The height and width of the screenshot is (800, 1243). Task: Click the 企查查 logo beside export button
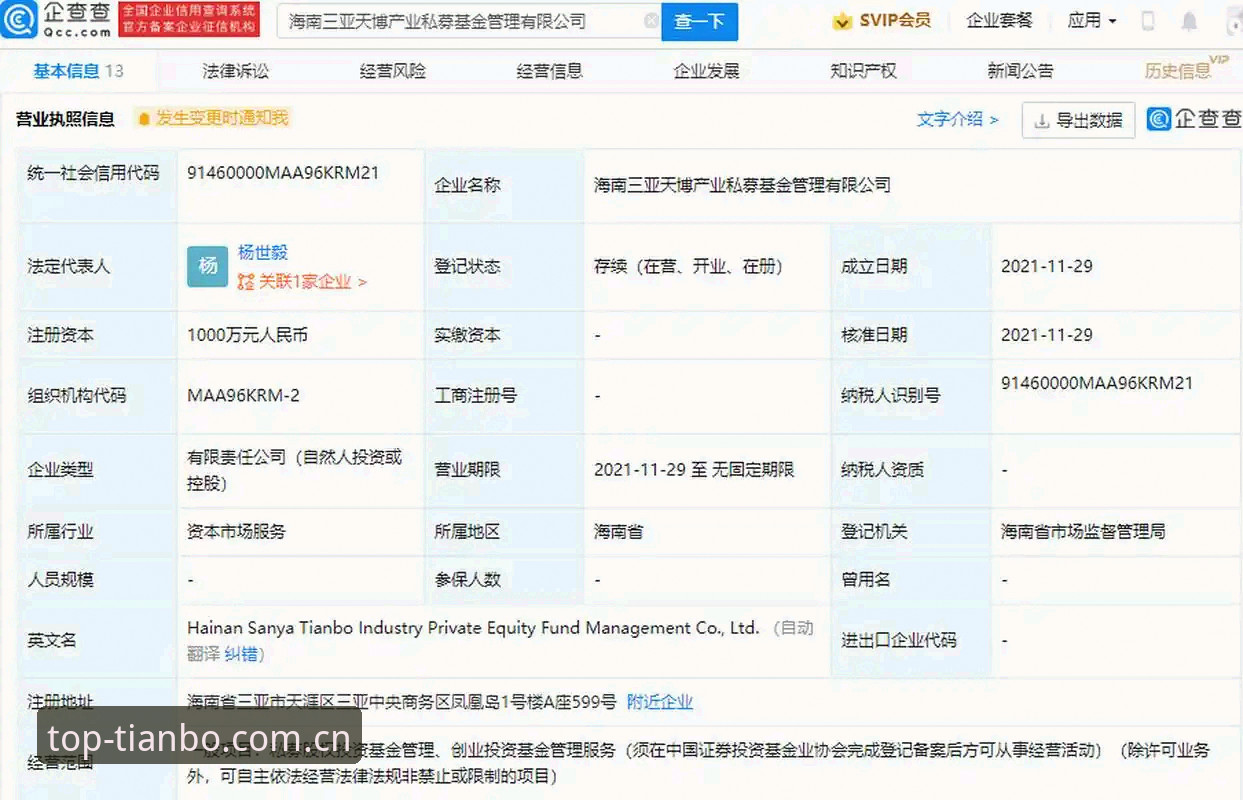1194,119
